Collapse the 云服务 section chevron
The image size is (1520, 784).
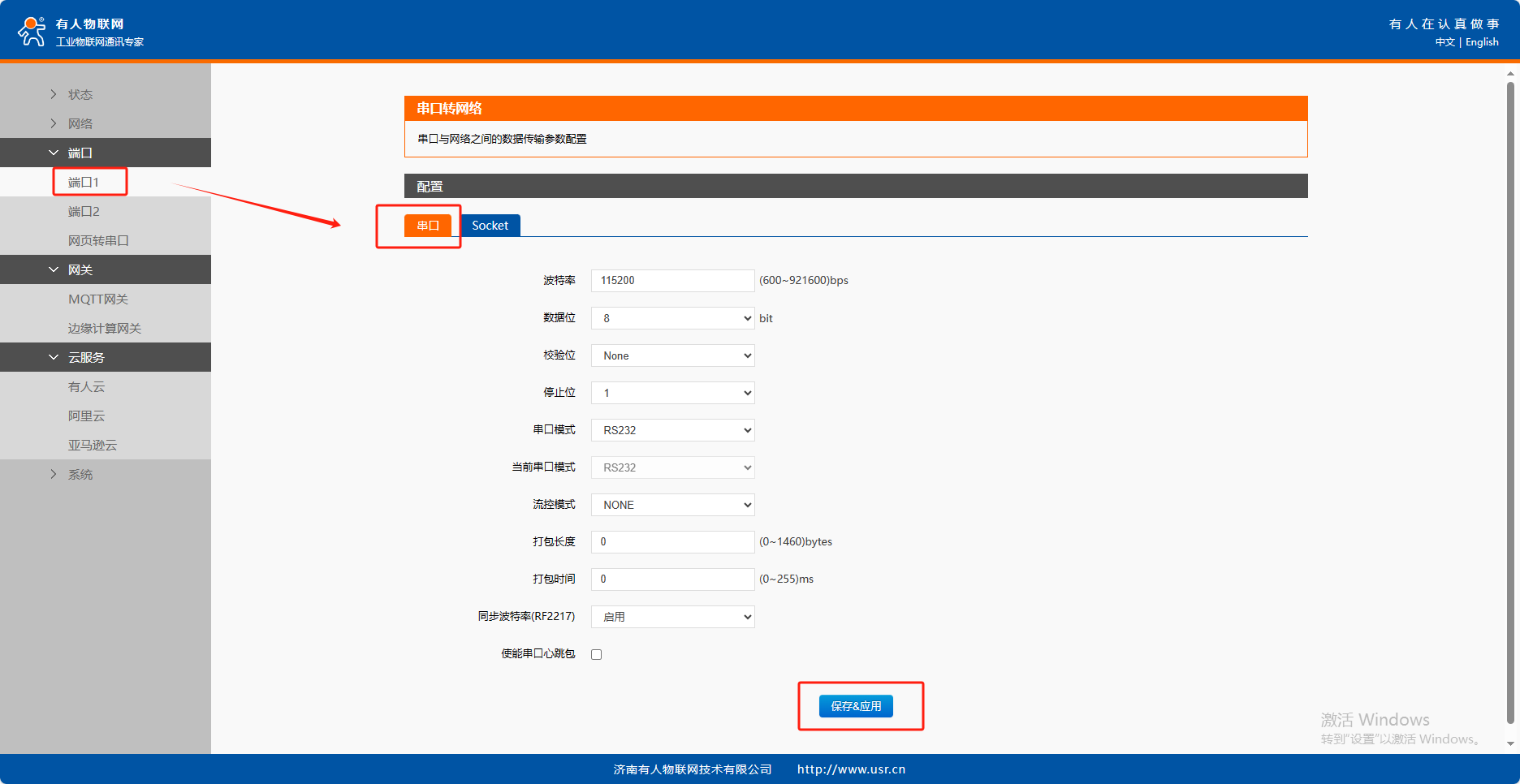click(x=54, y=357)
